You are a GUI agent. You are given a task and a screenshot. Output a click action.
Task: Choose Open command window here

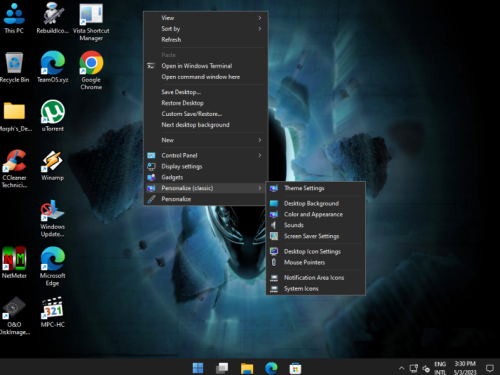pos(206,77)
